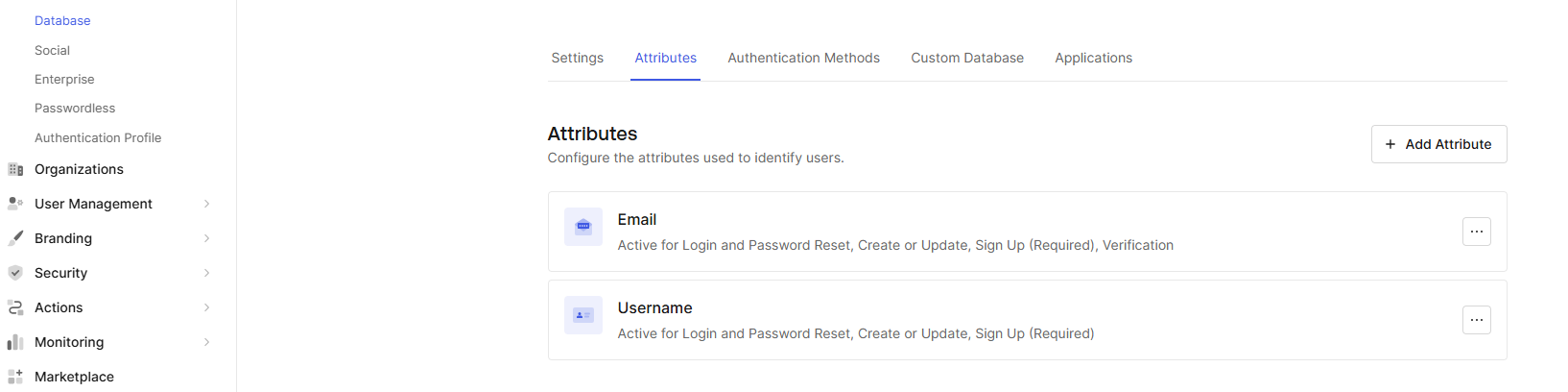Click the User Management people icon
The height and width of the screenshot is (392, 1568).
pos(15,204)
